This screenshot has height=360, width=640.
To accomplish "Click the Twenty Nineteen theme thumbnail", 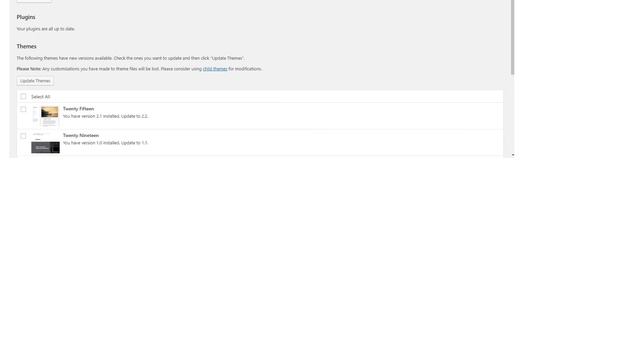I will coord(45,143).
